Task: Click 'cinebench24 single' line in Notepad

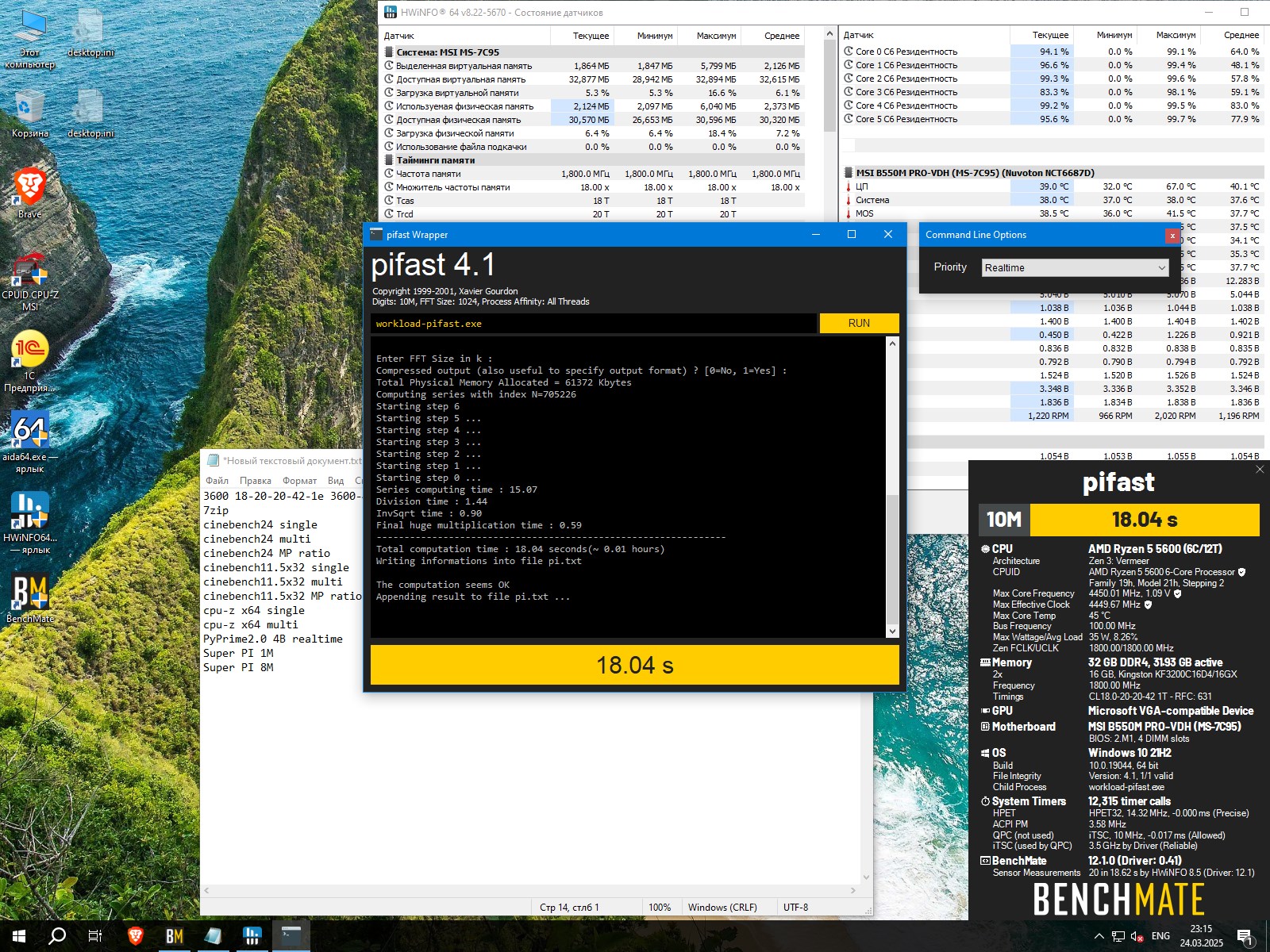Action: point(260,525)
